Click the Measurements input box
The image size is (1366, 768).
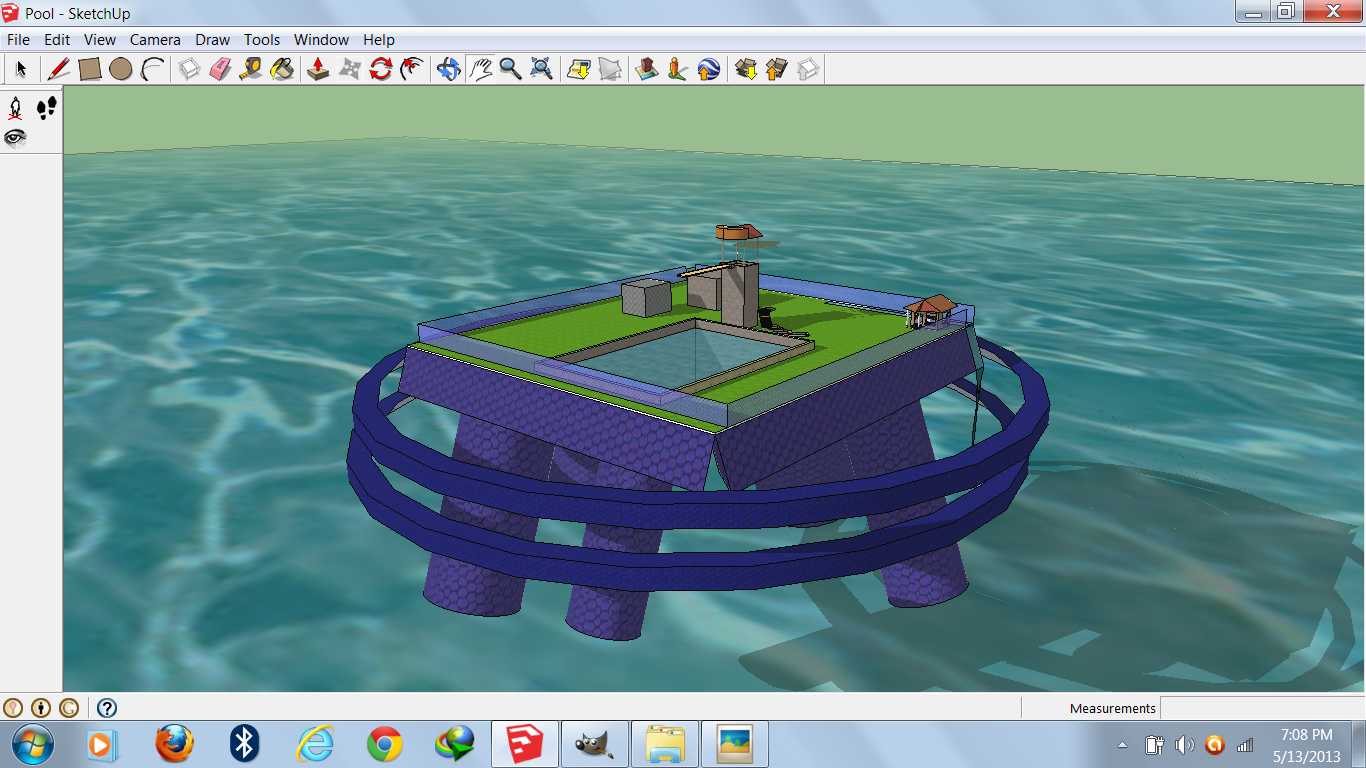(x=1262, y=708)
